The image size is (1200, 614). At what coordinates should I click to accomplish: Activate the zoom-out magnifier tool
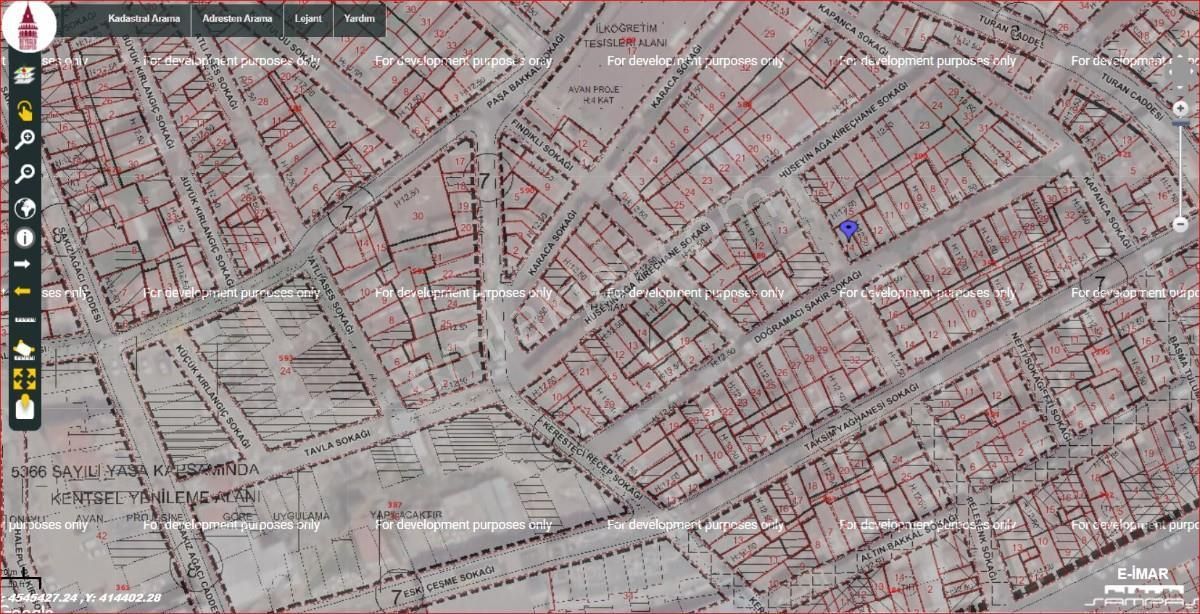pyautogui.click(x=27, y=170)
